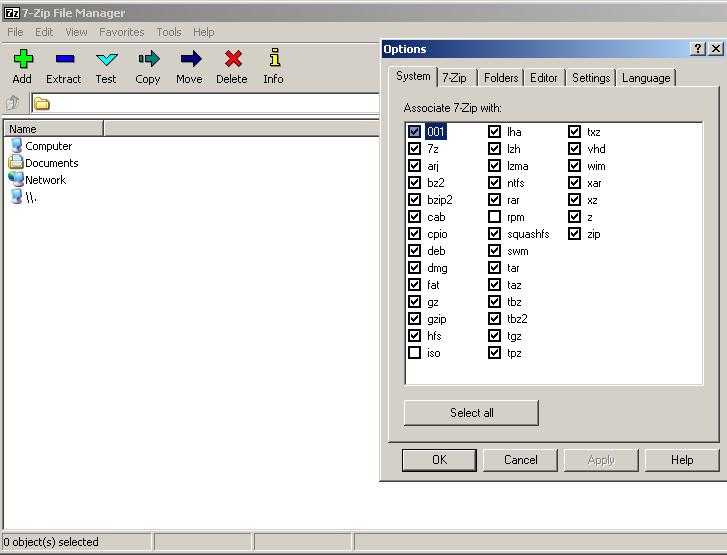
Task: Click the Copy toolbar icon
Action: pos(148,59)
